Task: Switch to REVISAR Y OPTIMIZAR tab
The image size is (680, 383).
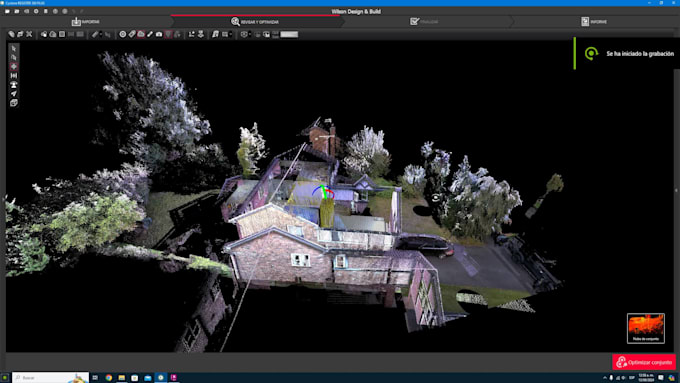Action: pos(255,21)
